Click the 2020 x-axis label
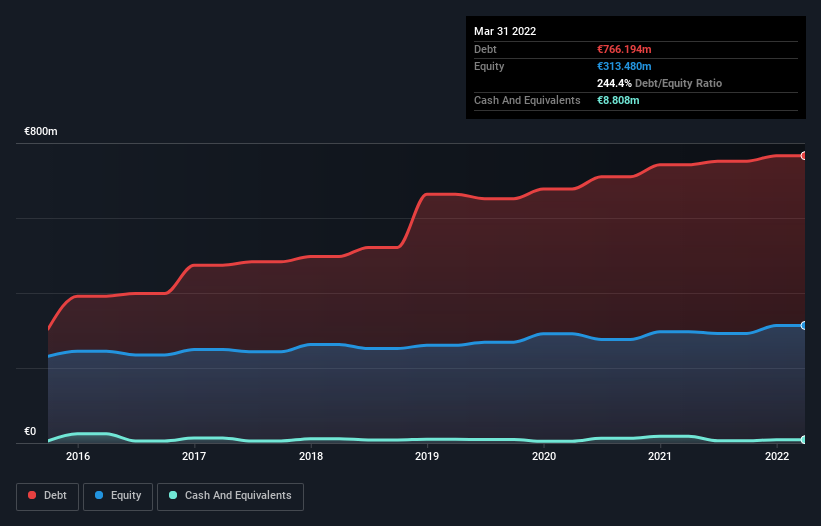This screenshot has width=821, height=526. click(544, 456)
